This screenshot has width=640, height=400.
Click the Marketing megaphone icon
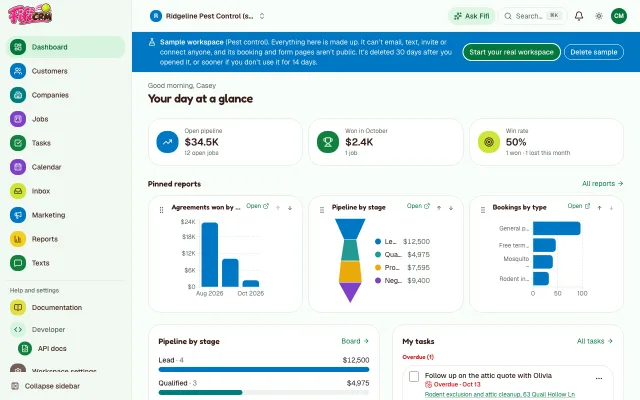pos(18,215)
